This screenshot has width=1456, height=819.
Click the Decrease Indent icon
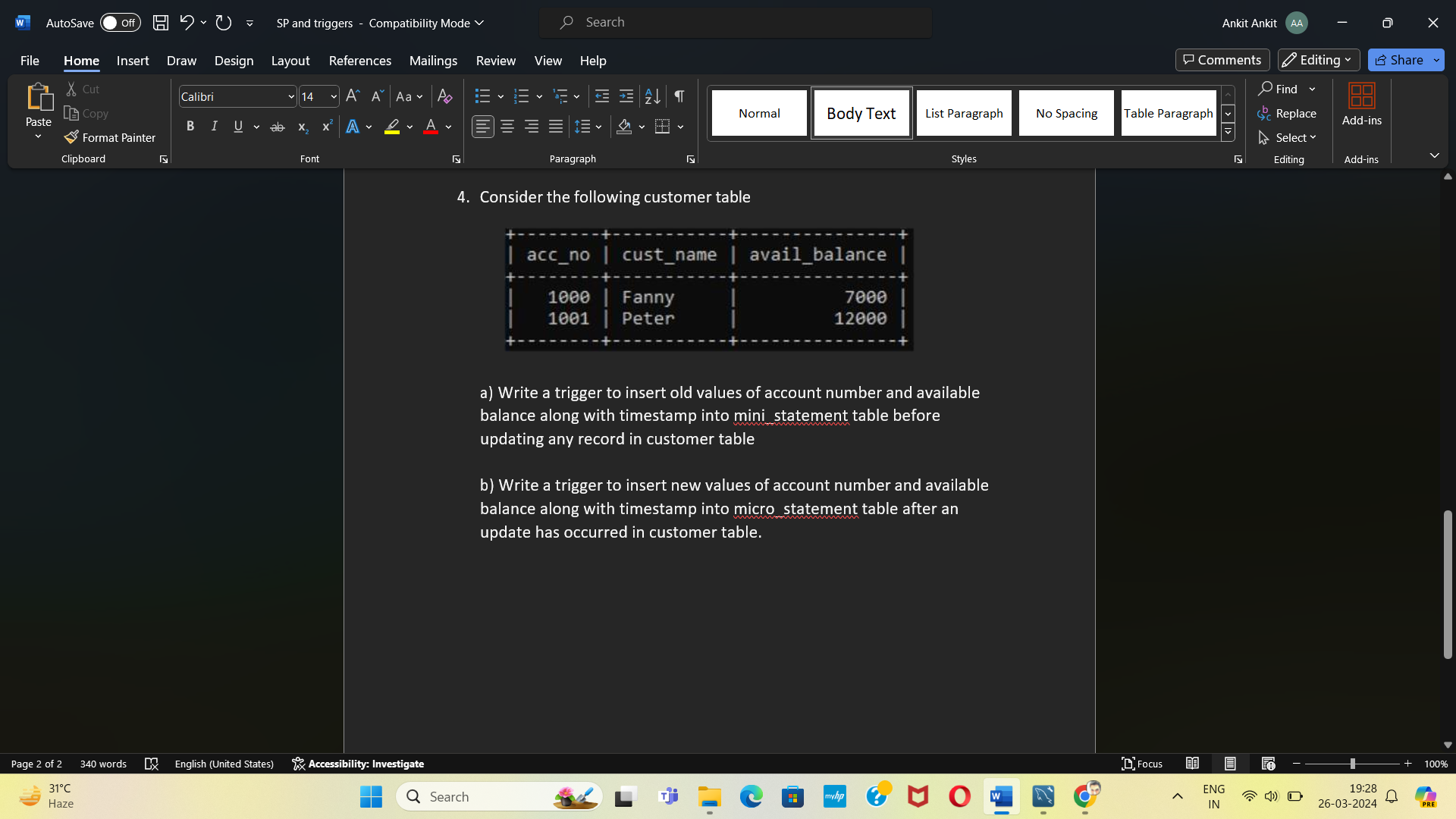click(602, 96)
